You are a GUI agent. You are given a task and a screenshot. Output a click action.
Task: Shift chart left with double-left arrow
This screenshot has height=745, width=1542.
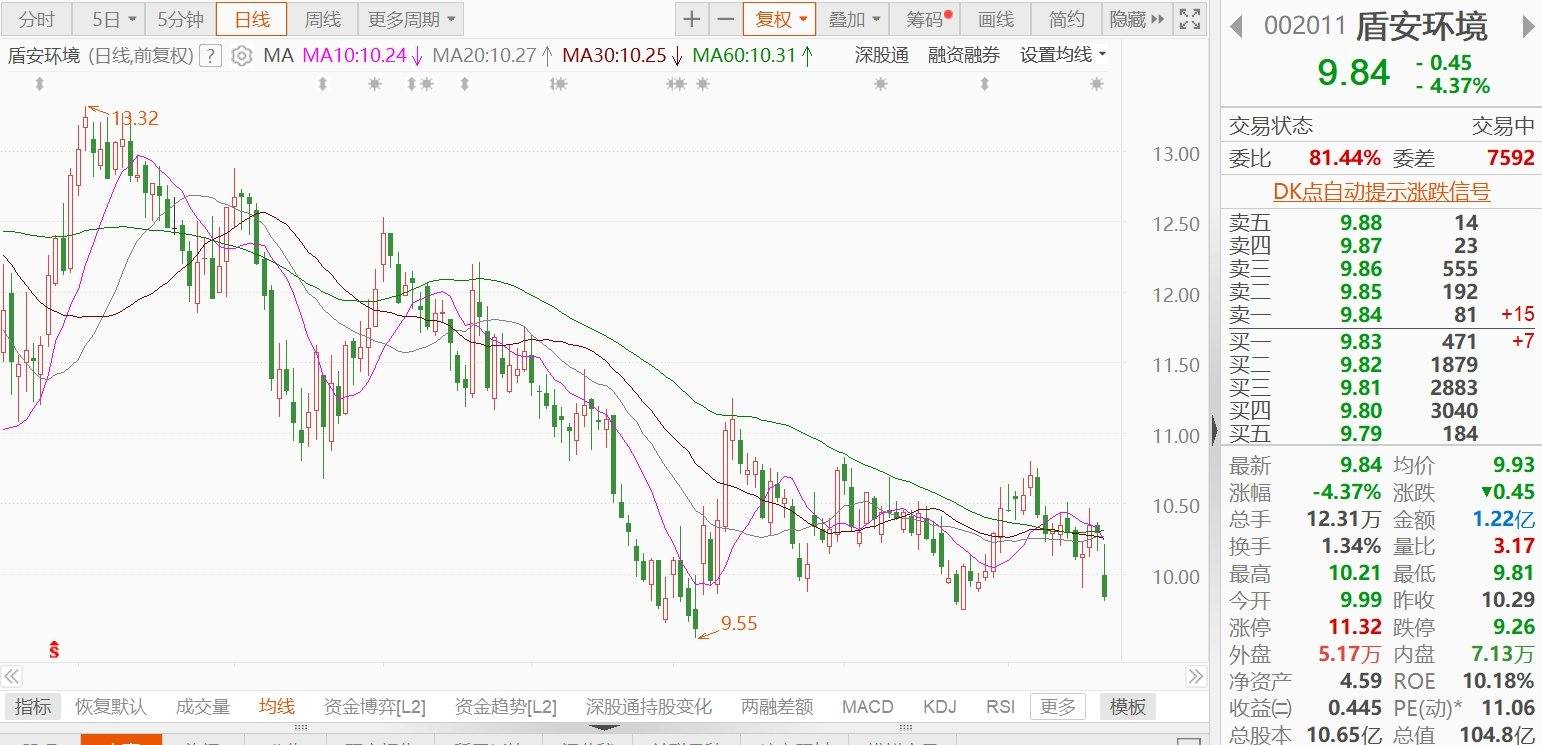[11, 676]
